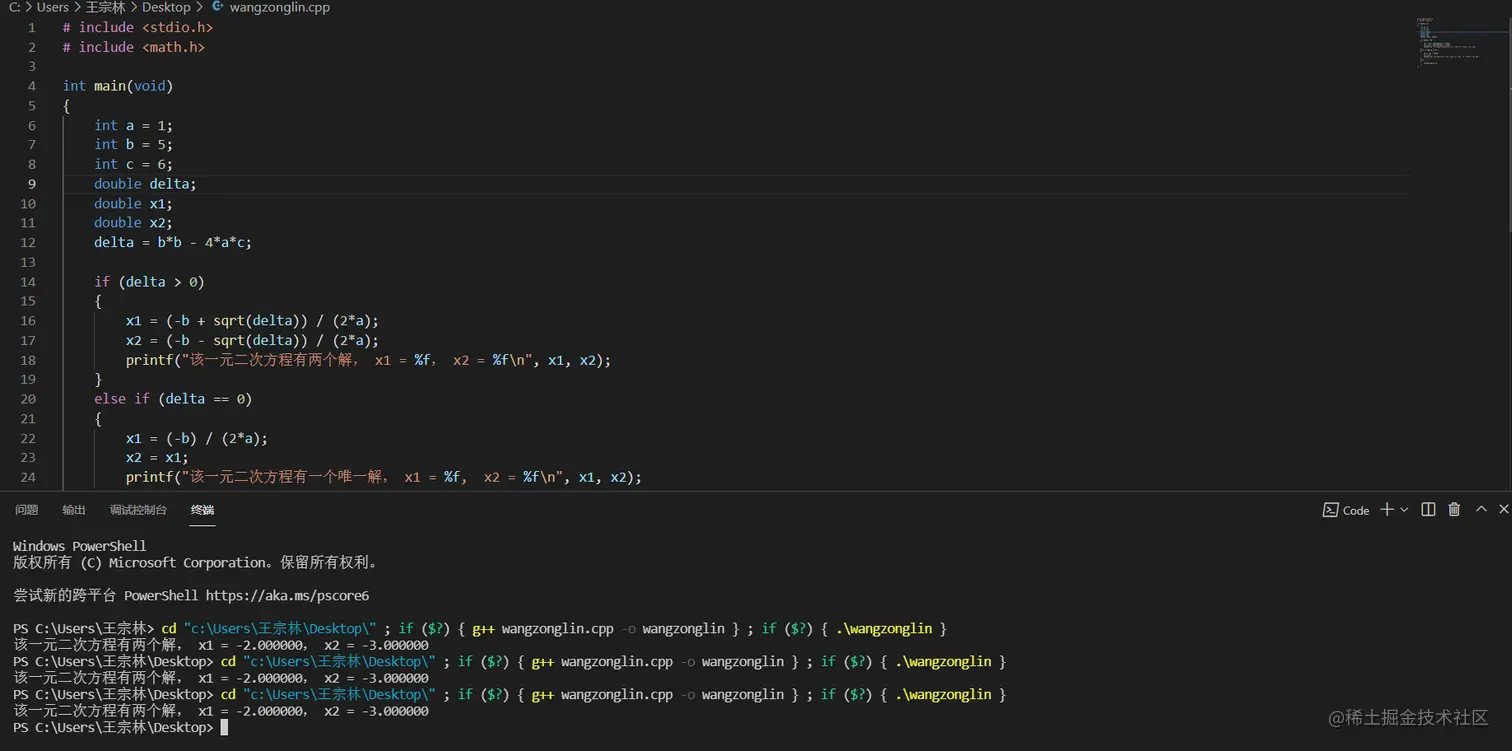Split the terminal using the split icon
This screenshot has width=1512, height=751.
point(1428,510)
